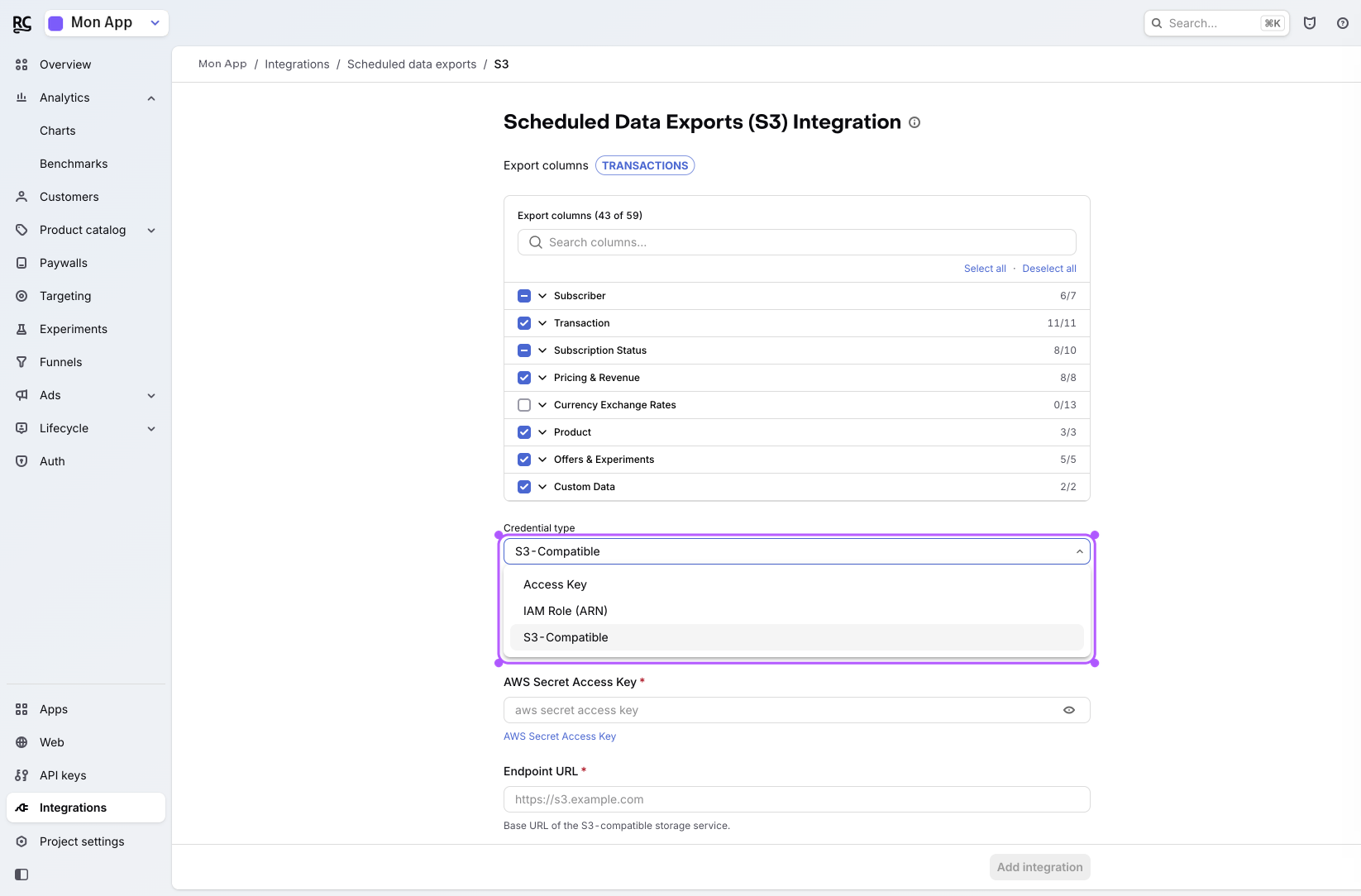The image size is (1361, 896).
Task: Expand the Ads sidebar section
Action: click(151, 396)
